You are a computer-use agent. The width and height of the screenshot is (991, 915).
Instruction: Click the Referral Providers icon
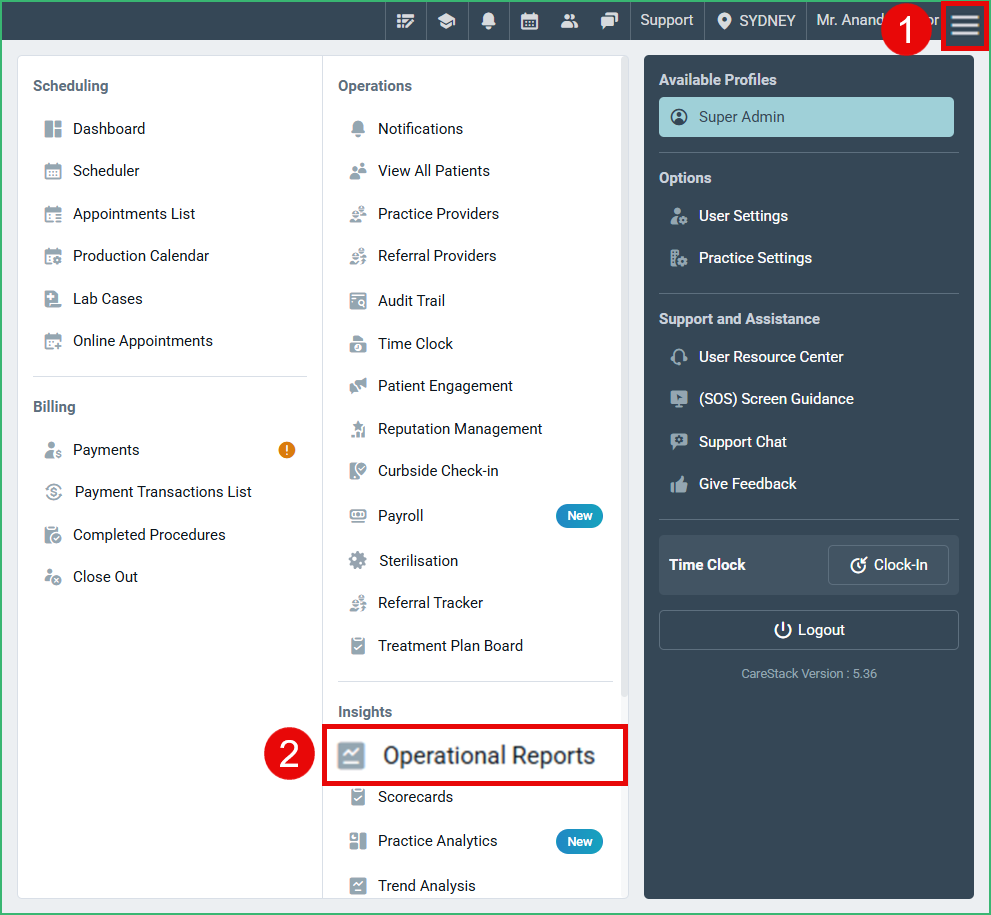tap(358, 256)
